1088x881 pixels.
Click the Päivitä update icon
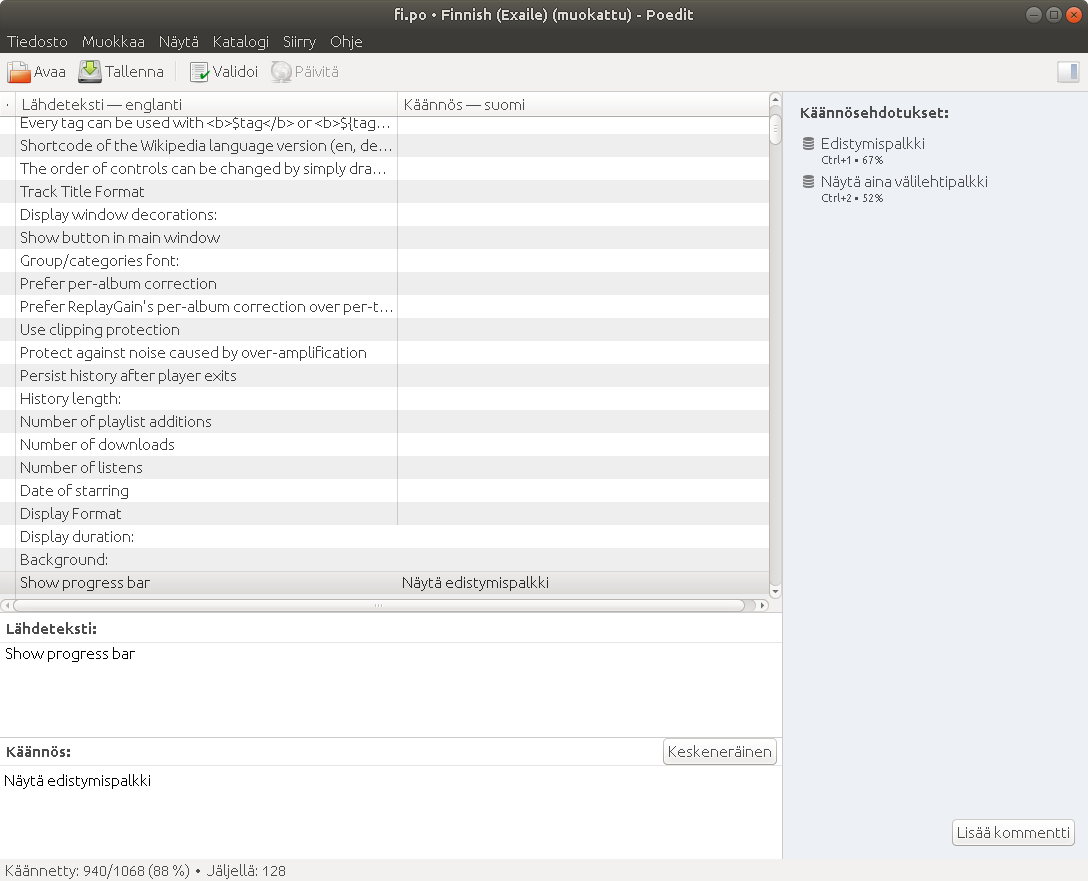(x=281, y=72)
